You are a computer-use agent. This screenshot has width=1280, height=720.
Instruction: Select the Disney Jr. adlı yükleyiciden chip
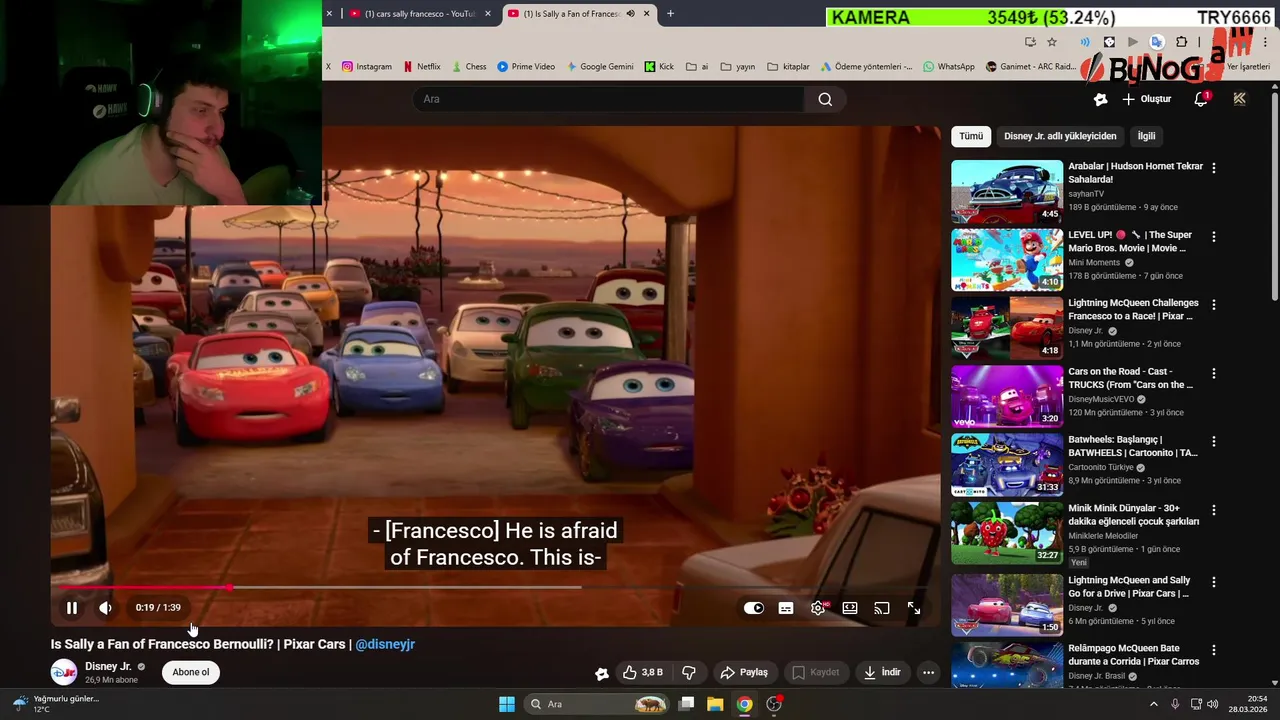1060,136
